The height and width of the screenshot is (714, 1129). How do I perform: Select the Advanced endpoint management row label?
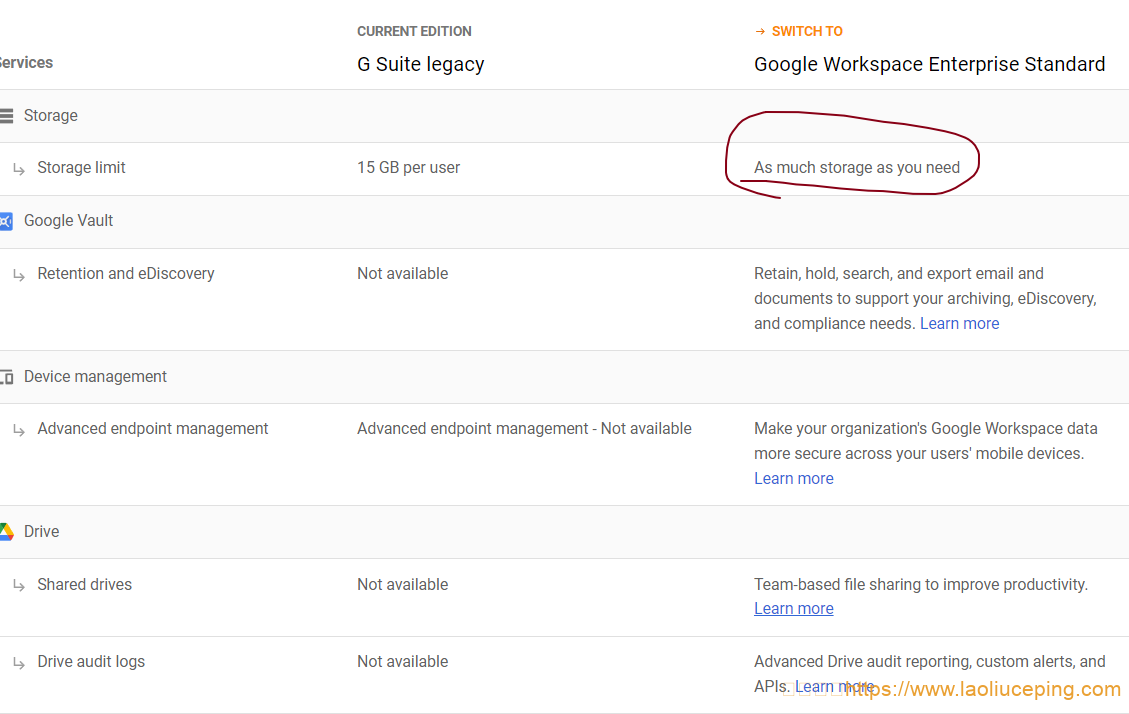pyautogui.click(x=153, y=429)
